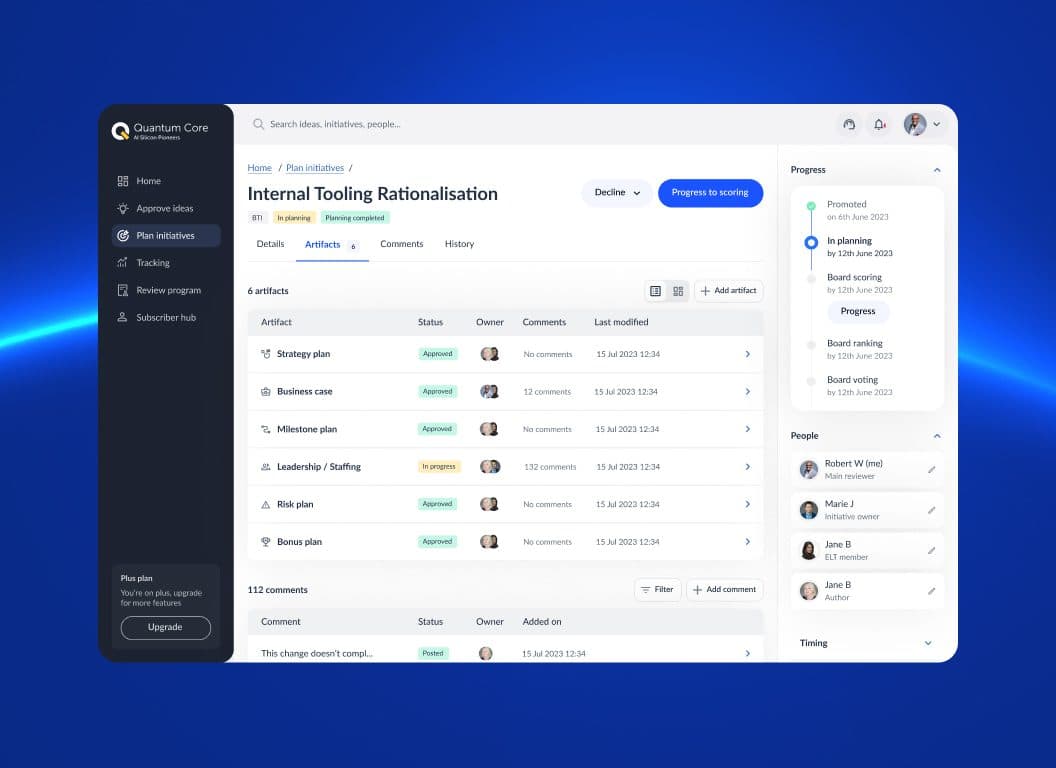Click the Quantum Core logo icon
This screenshot has width=1056, height=768.
tap(120, 131)
